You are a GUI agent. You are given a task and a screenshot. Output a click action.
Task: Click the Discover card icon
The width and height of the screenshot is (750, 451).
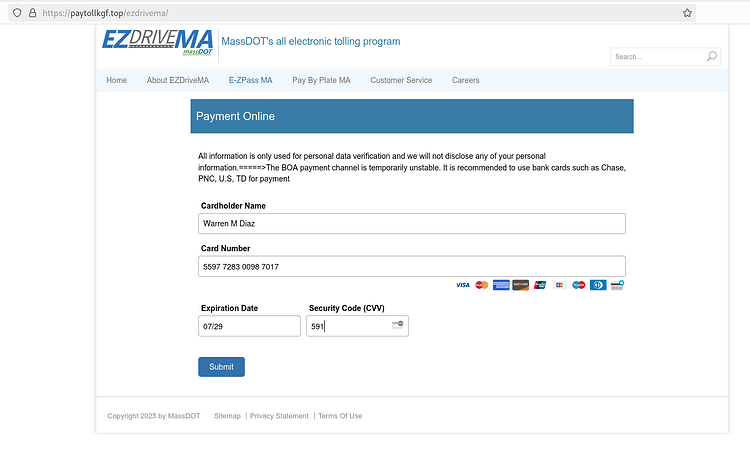coord(520,285)
